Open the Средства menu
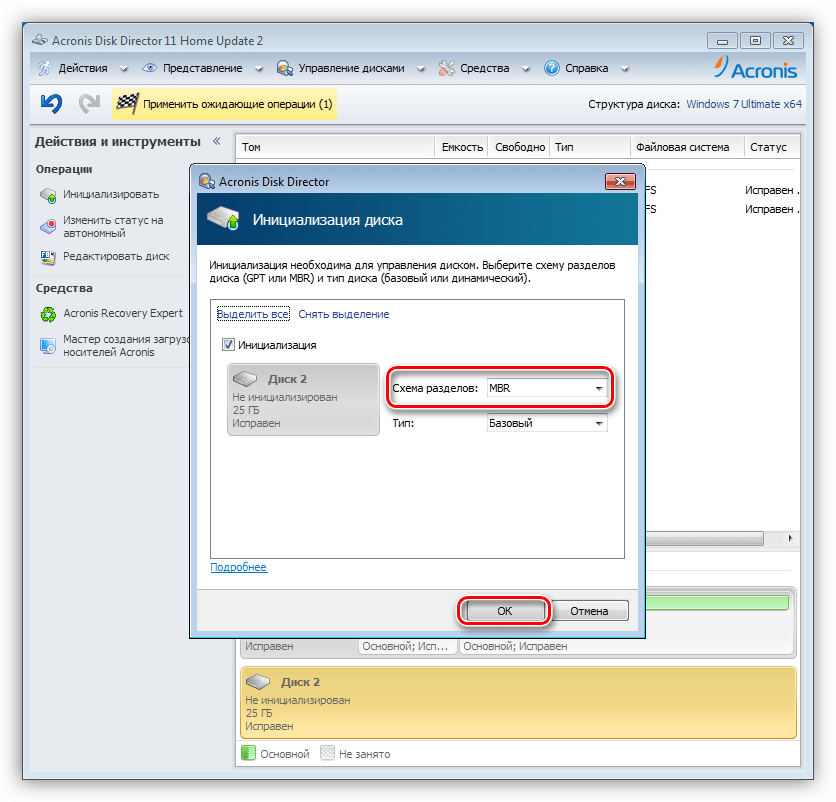 click(x=485, y=68)
